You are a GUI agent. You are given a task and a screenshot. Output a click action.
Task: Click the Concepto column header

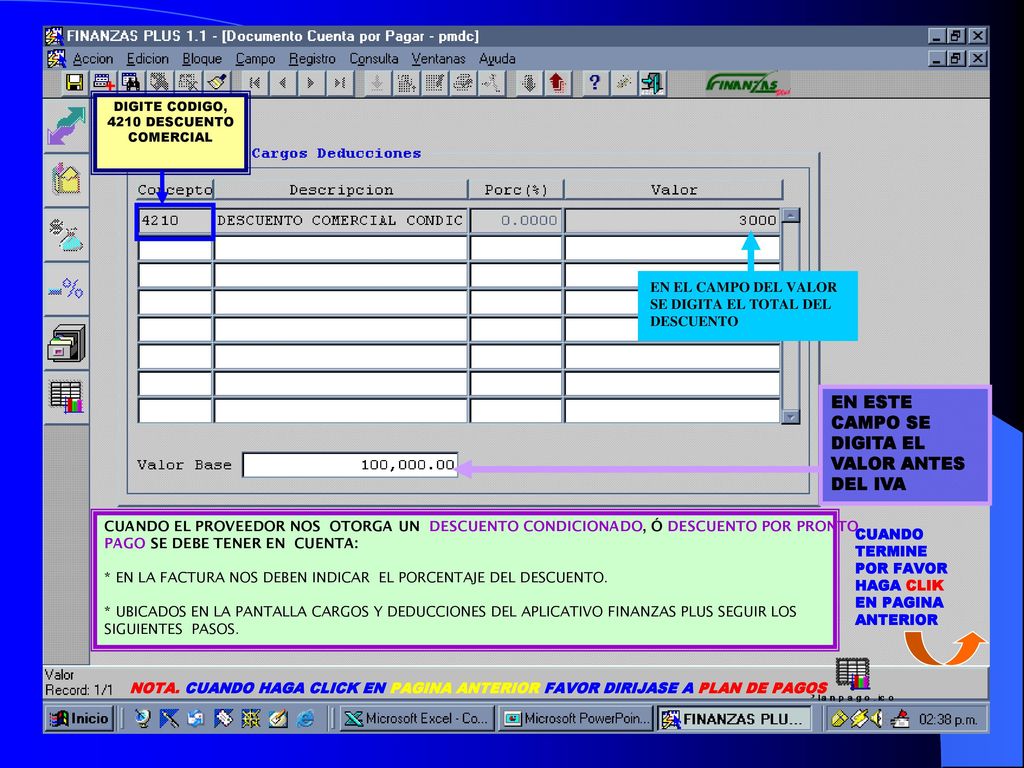[175, 190]
